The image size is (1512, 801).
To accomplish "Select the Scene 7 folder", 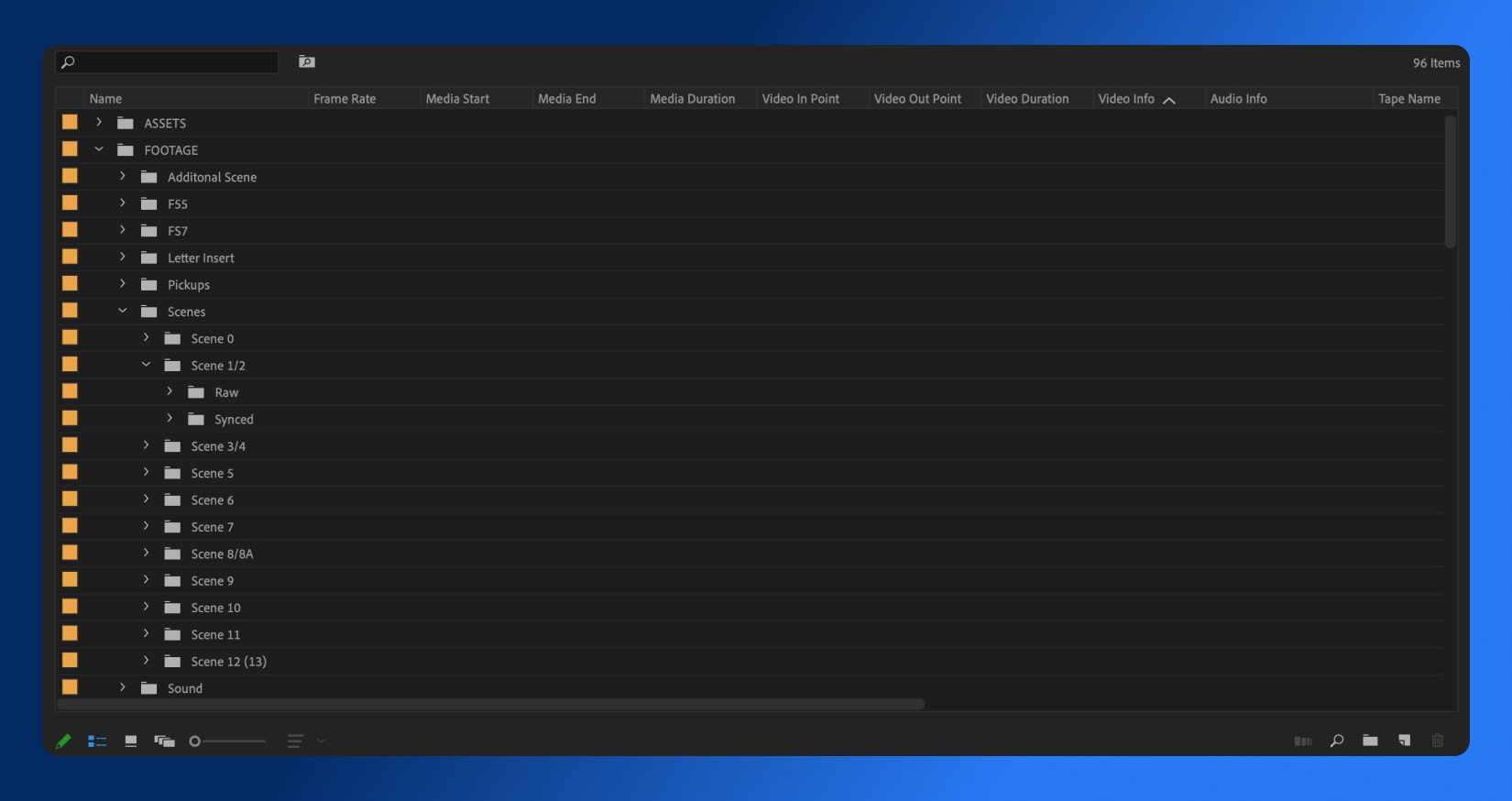I will (x=212, y=527).
